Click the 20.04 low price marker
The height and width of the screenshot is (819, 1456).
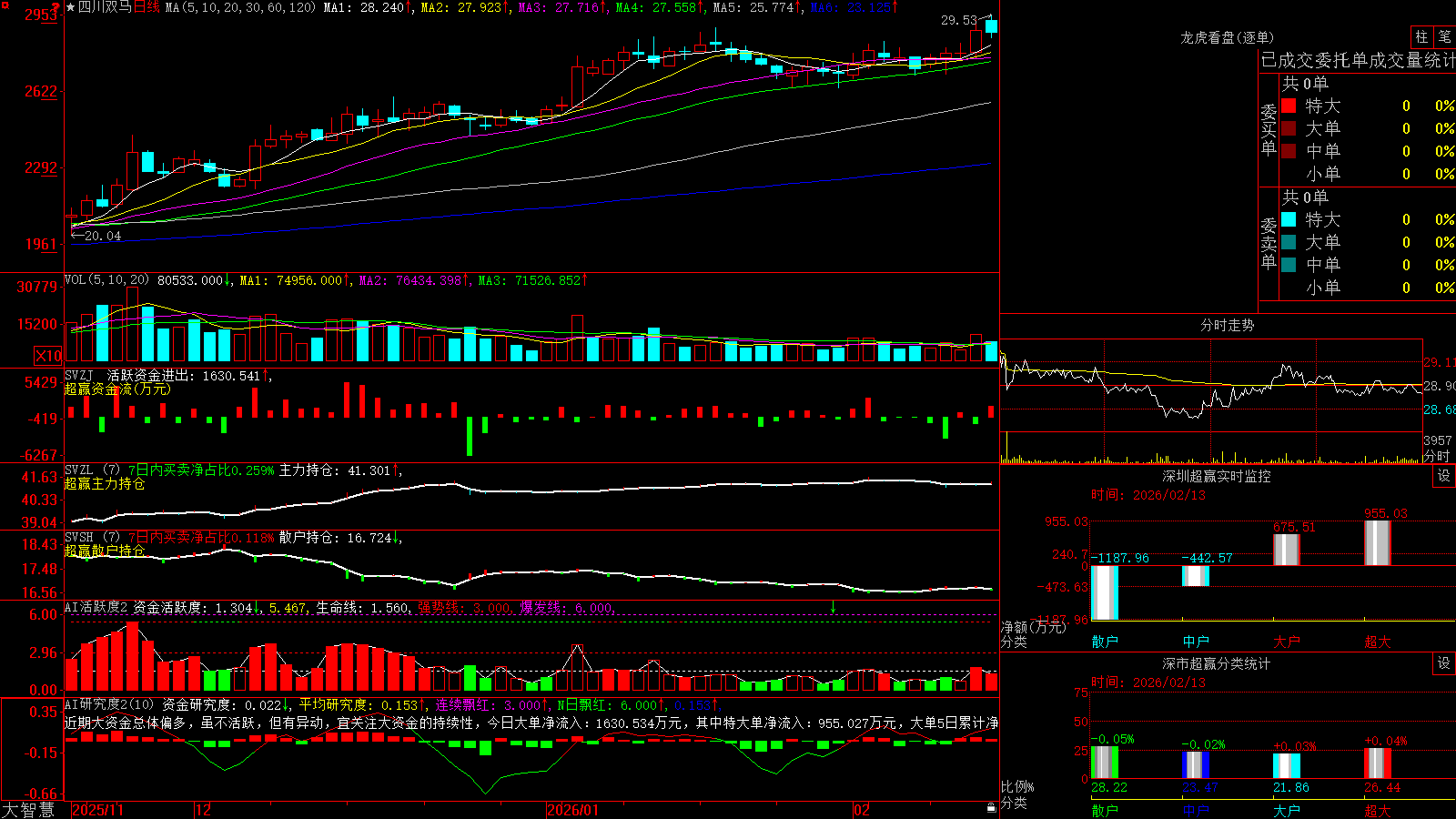102,236
